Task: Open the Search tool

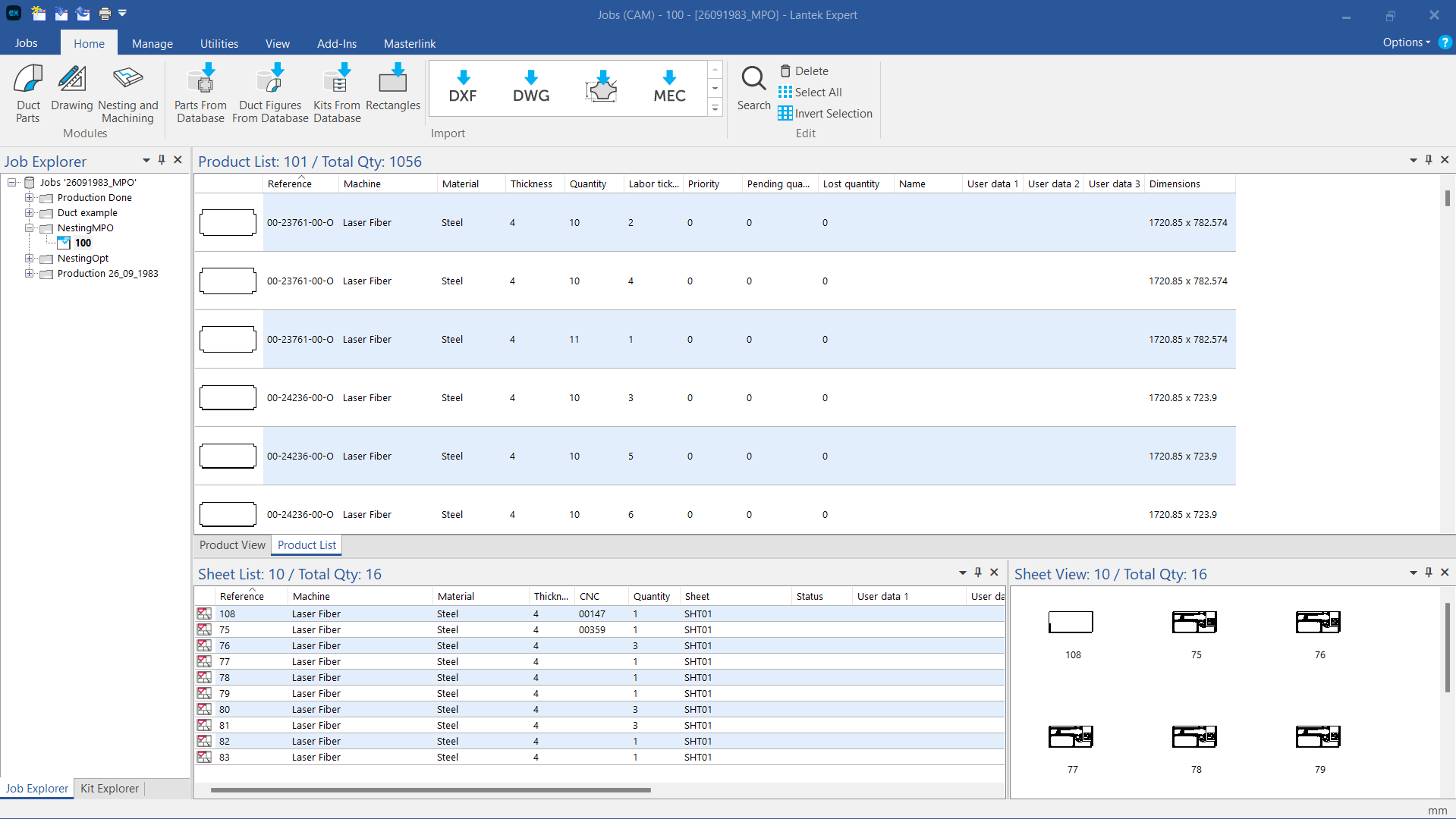Action: [753, 89]
